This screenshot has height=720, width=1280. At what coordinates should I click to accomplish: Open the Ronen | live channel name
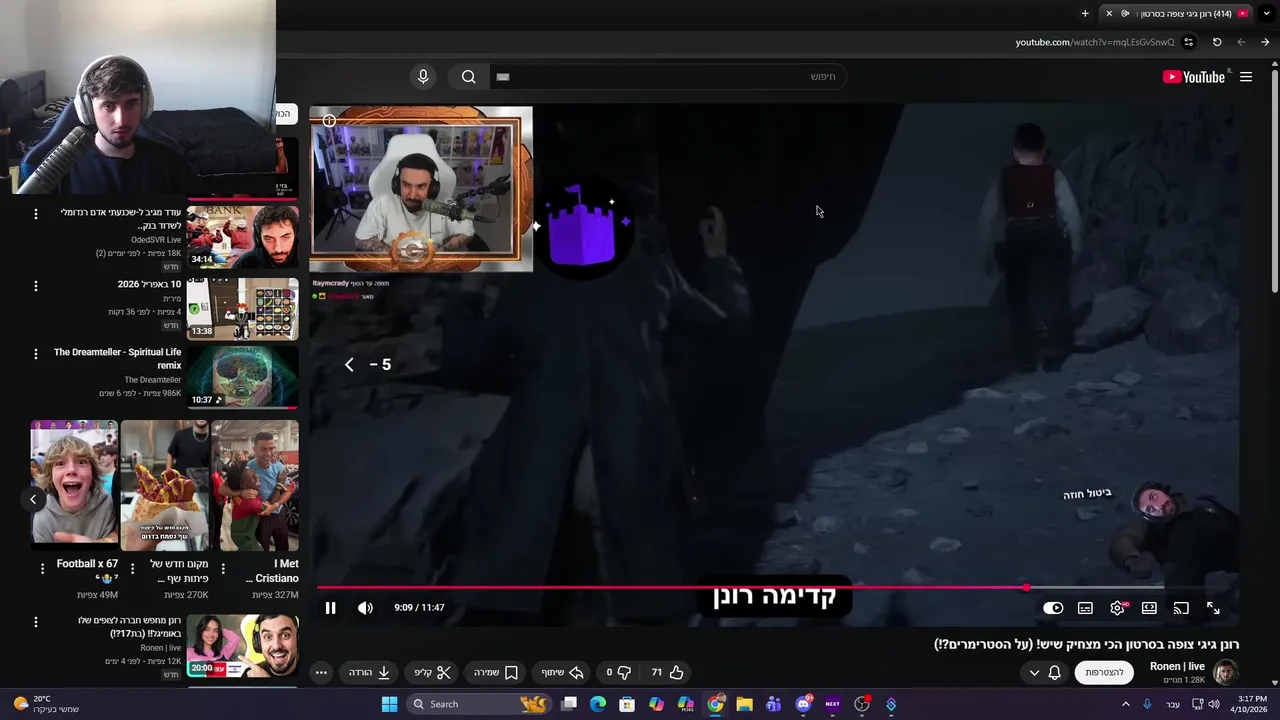(1177, 666)
